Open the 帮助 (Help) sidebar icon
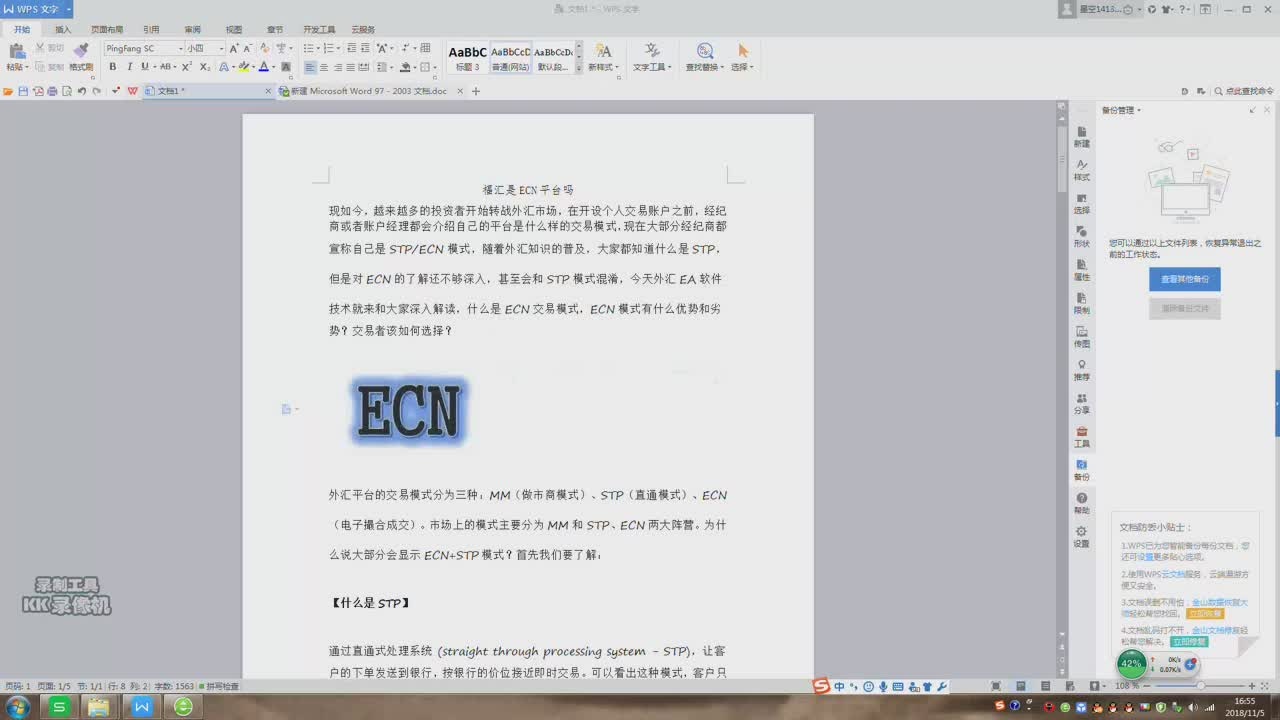The image size is (1280, 720). click(x=1081, y=503)
